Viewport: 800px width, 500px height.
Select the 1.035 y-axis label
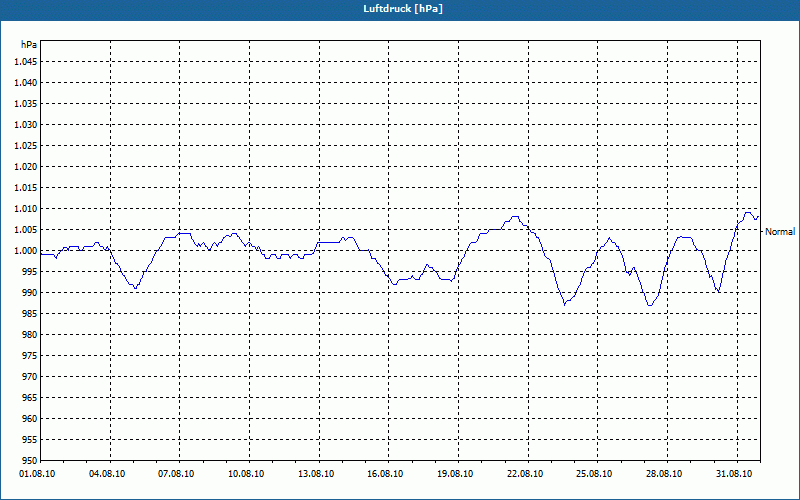(x=26, y=104)
